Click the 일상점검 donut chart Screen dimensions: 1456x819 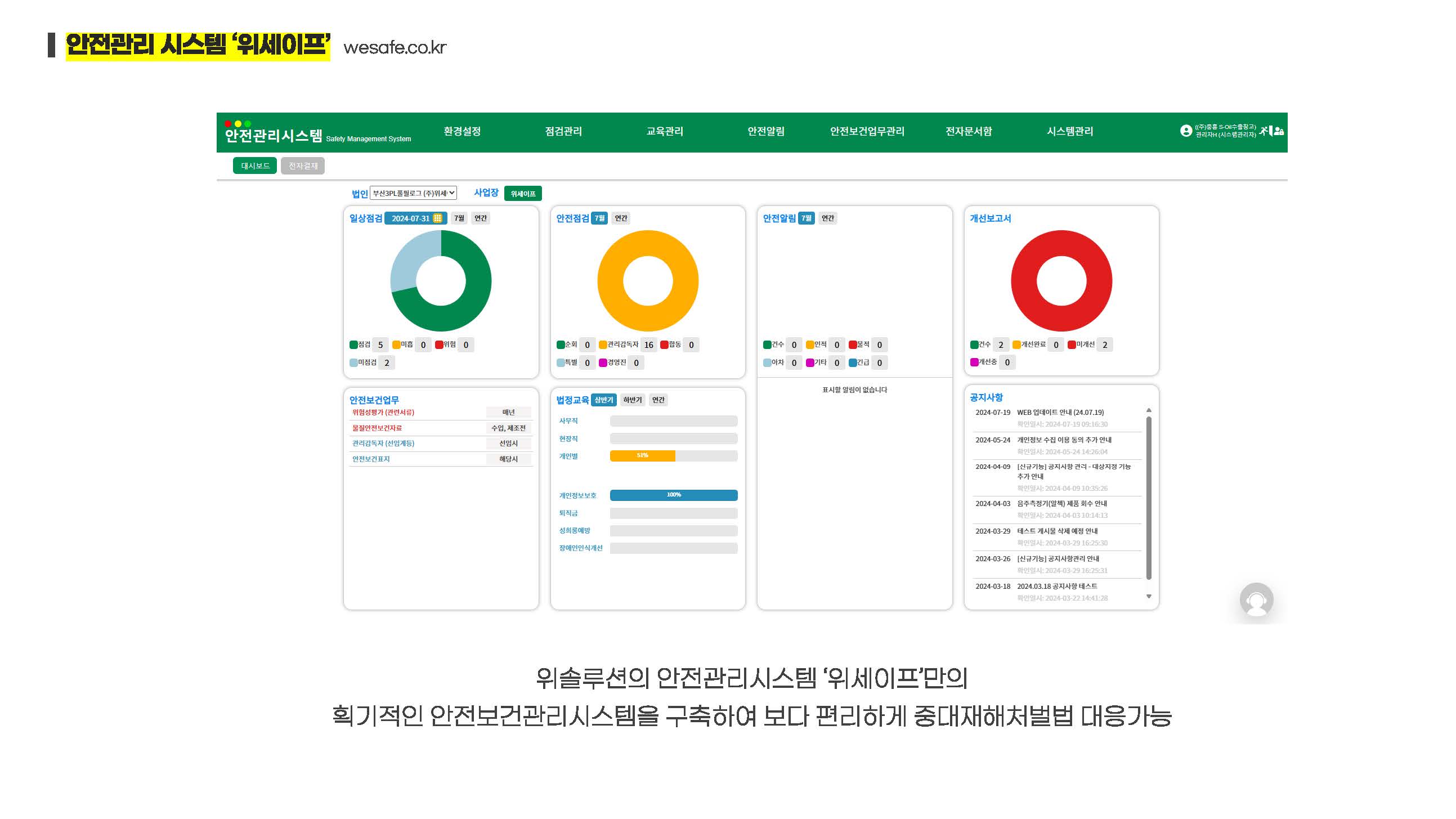pyautogui.click(x=441, y=281)
